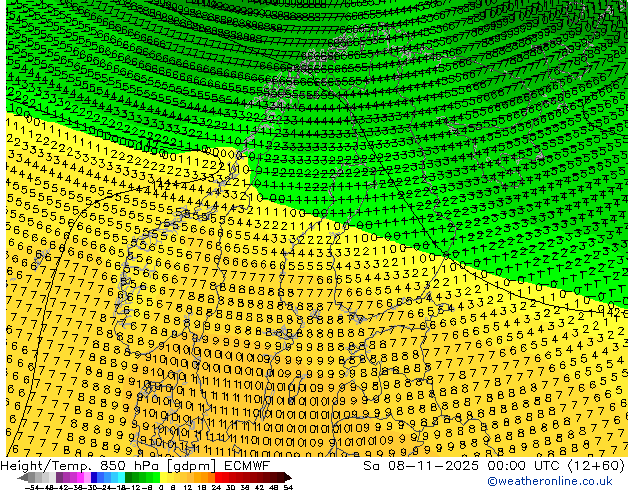Click the dark blue legend segment above label -30
This screenshot has height=490, width=634.
94,478
